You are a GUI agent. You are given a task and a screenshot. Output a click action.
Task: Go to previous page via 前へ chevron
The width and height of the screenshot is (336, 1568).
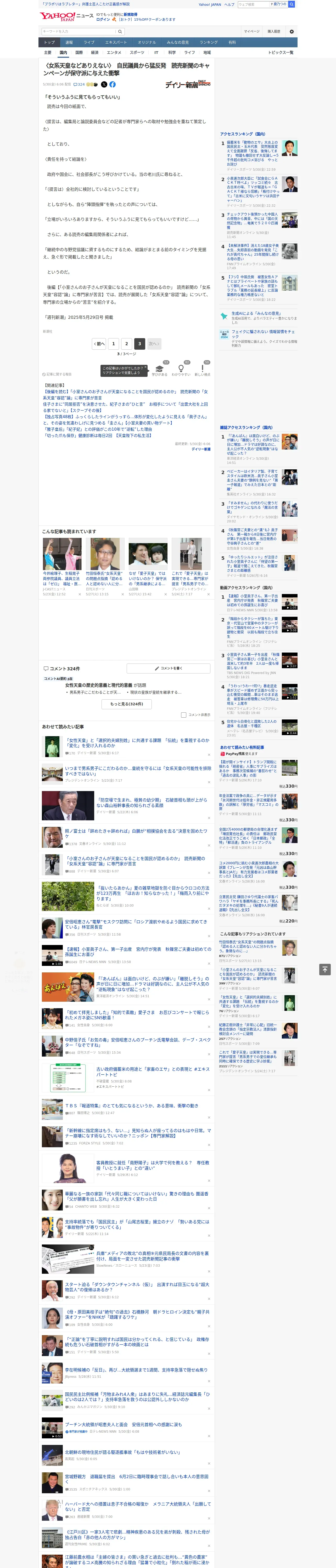coord(99,344)
